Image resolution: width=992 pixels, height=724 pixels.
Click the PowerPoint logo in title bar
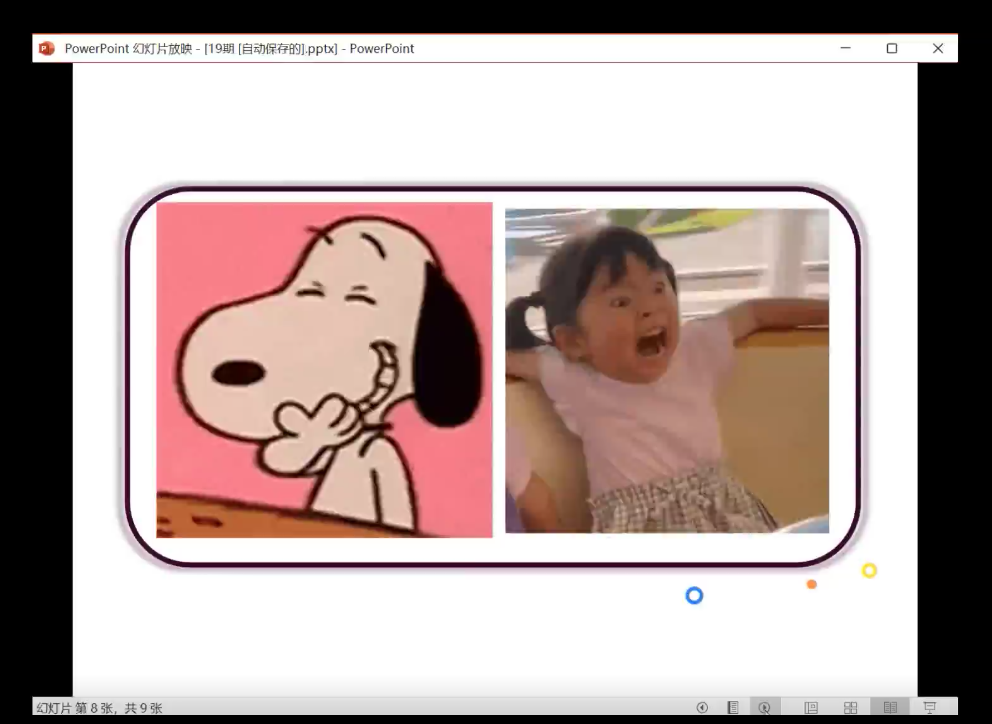coord(47,48)
